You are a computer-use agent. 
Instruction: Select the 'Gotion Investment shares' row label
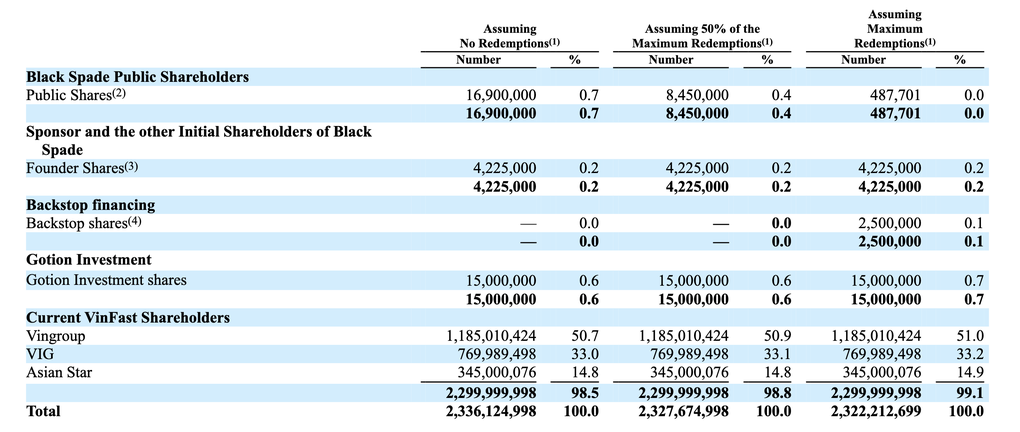click(106, 280)
